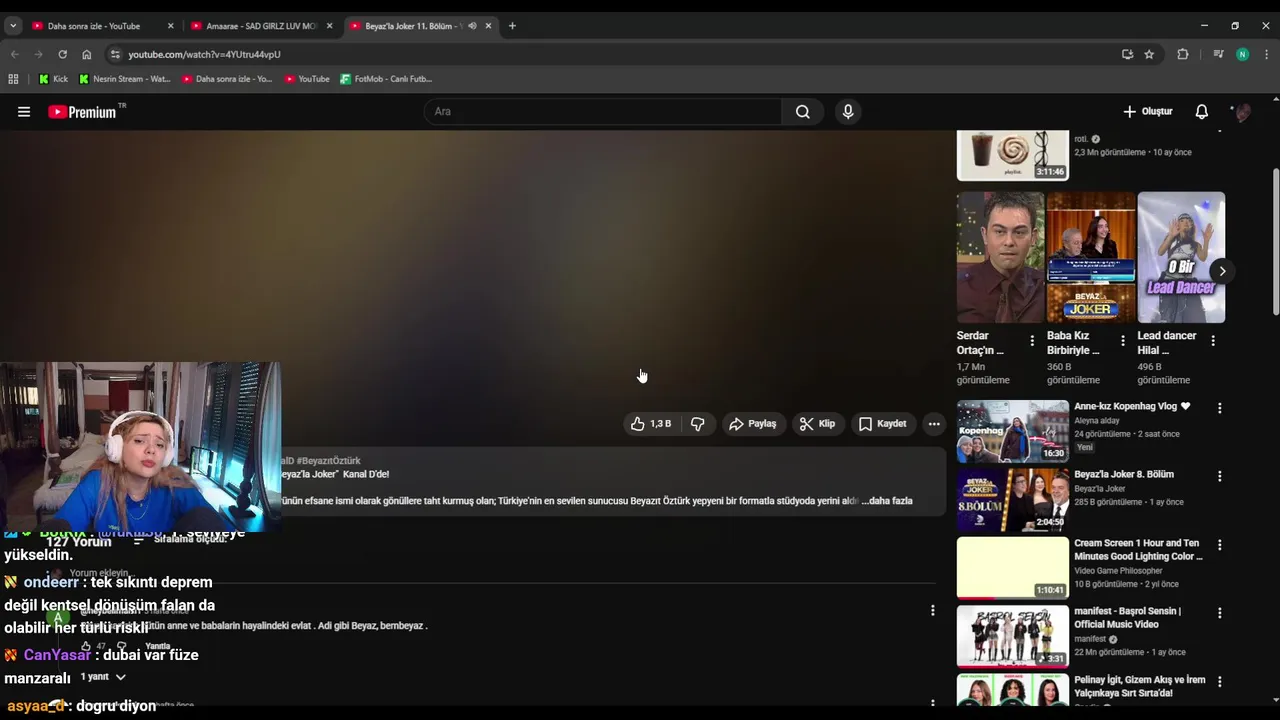Reload the page
Image resolution: width=1280 pixels, height=720 pixels.
click(x=62, y=54)
